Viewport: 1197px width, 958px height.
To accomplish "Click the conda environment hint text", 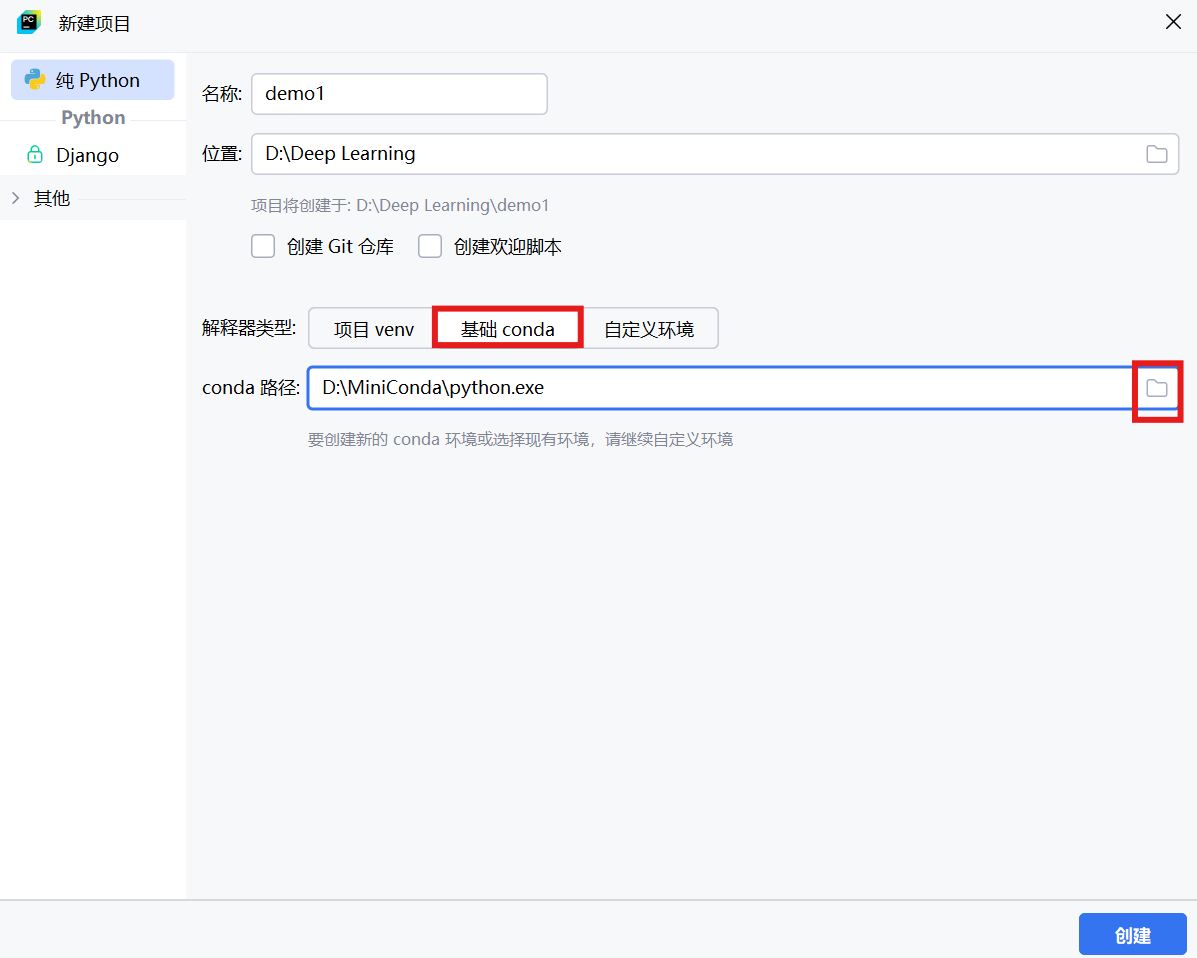I will point(520,440).
